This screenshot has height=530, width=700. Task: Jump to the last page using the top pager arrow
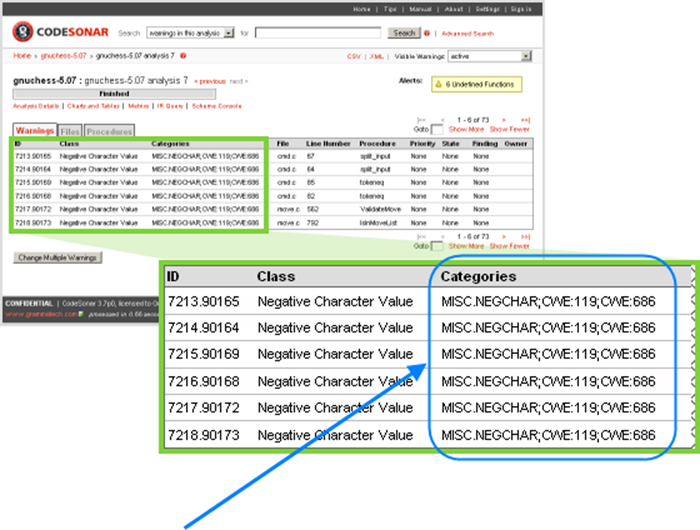tap(525, 120)
